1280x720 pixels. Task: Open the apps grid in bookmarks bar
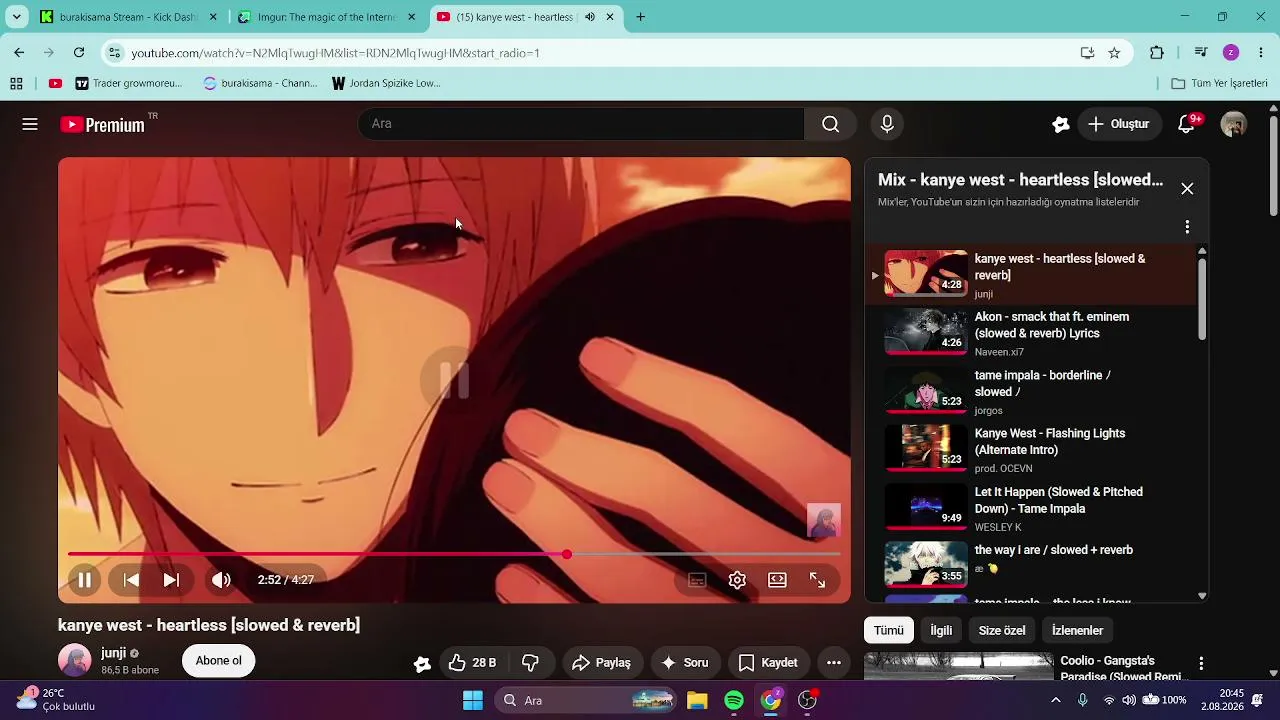[16, 83]
